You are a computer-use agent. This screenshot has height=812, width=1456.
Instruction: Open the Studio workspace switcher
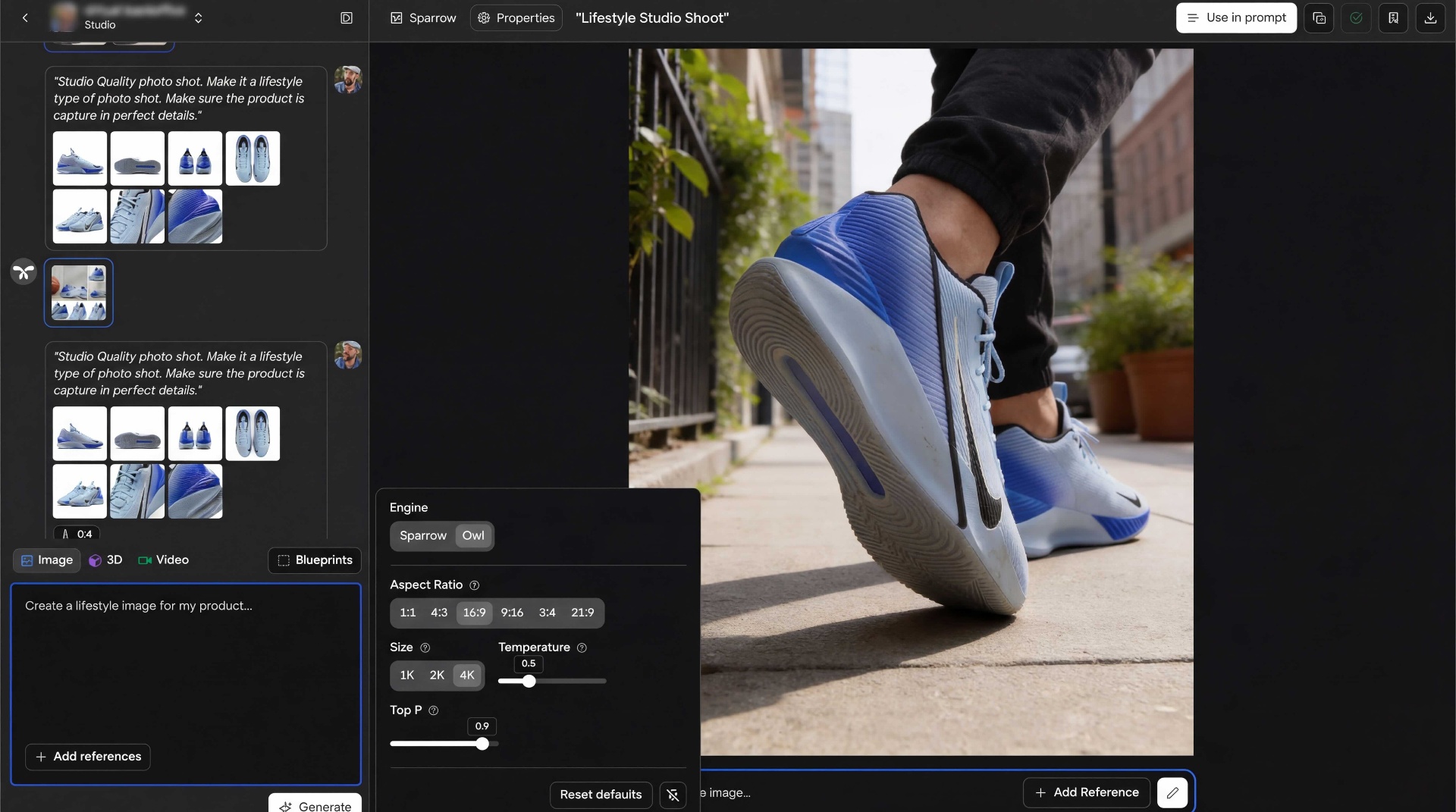point(198,17)
